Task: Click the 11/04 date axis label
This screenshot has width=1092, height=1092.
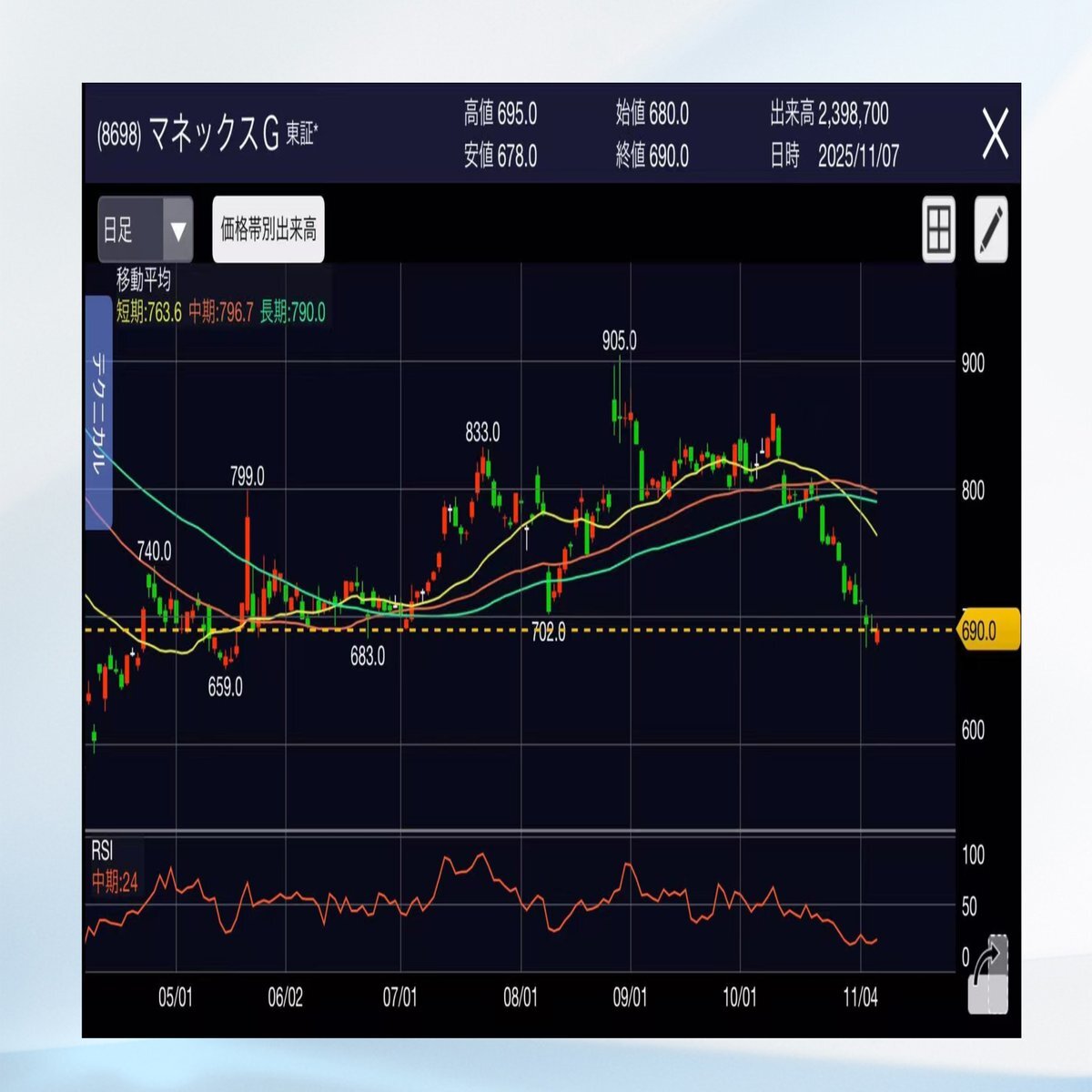Action: [x=861, y=997]
